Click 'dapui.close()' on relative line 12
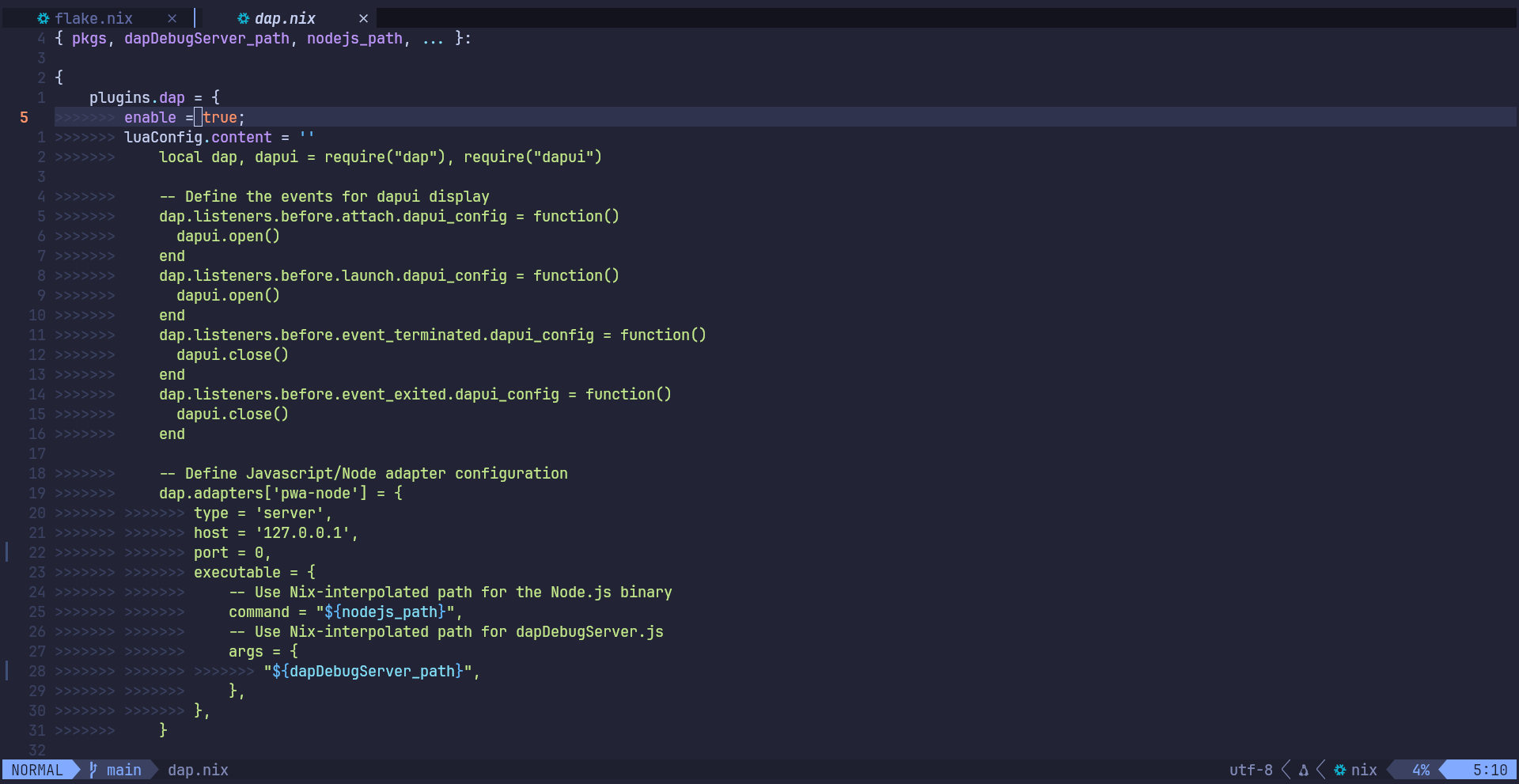The height and width of the screenshot is (784, 1519). coord(233,354)
